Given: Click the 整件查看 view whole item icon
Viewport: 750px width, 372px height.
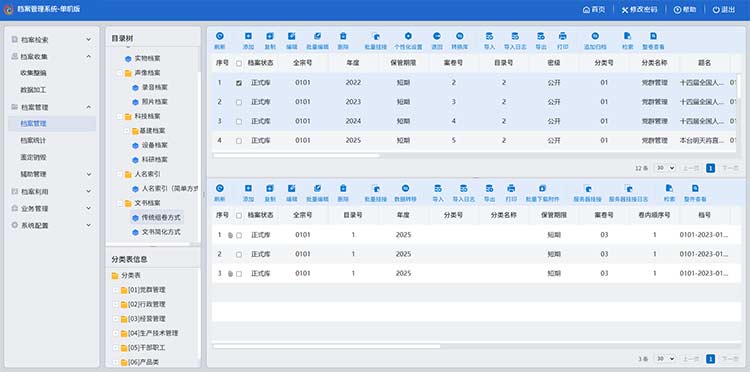Looking at the screenshot, I should [x=695, y=188].
